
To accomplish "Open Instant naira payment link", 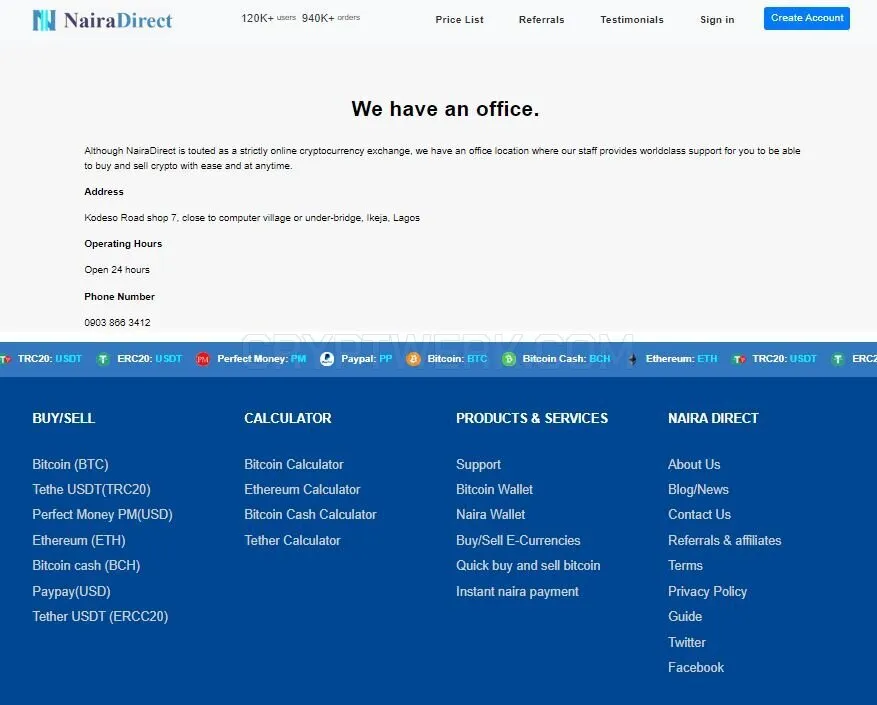I will (x=517, y=591).
